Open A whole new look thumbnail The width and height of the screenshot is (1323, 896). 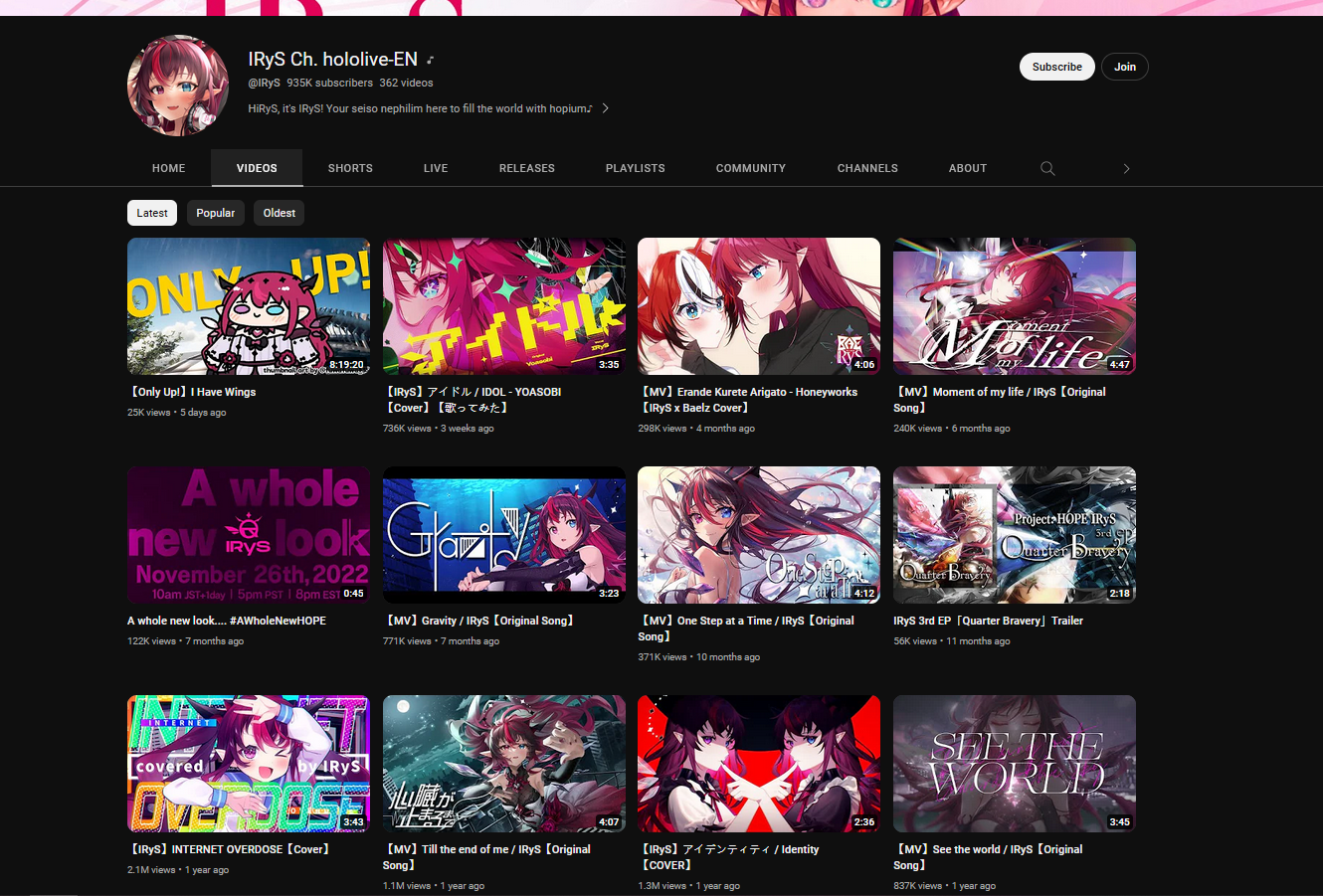(249, 535)
